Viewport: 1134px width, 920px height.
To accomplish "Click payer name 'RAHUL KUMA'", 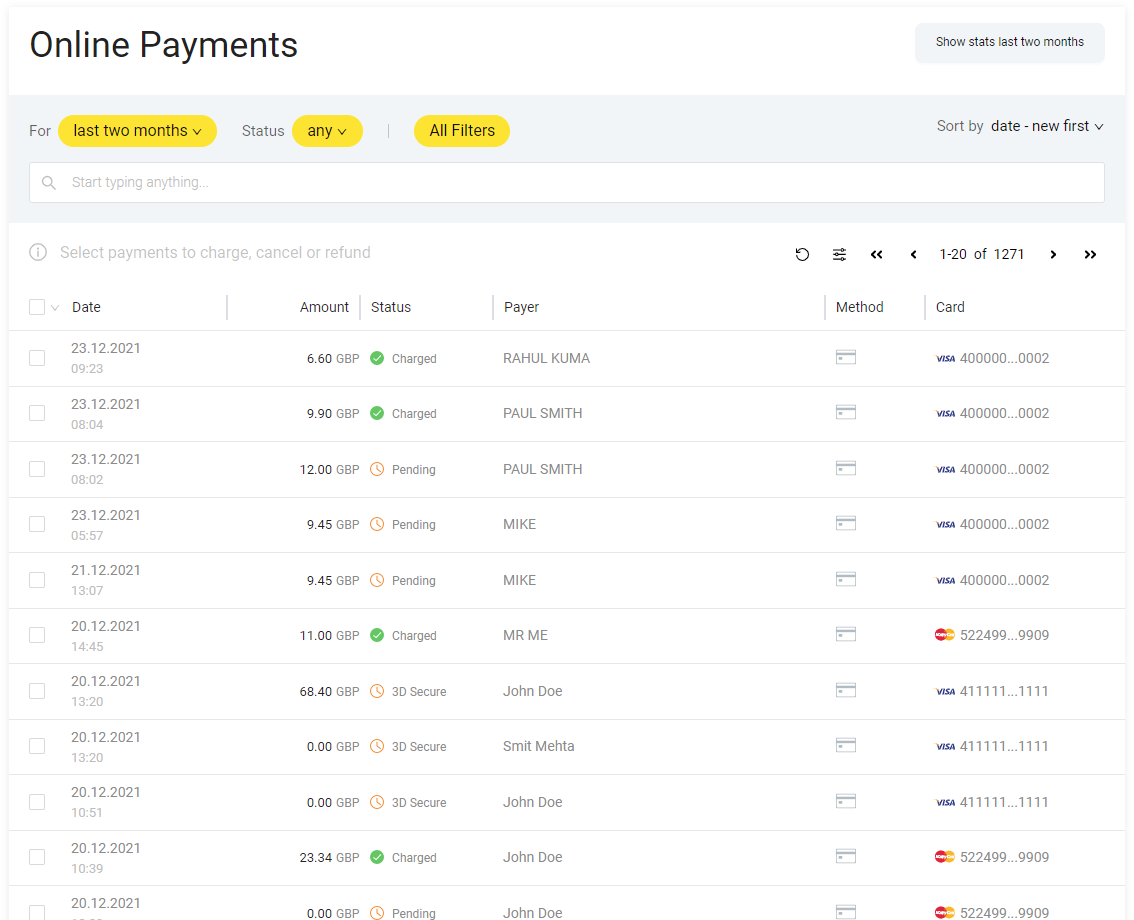I will [x=546, y=358].
